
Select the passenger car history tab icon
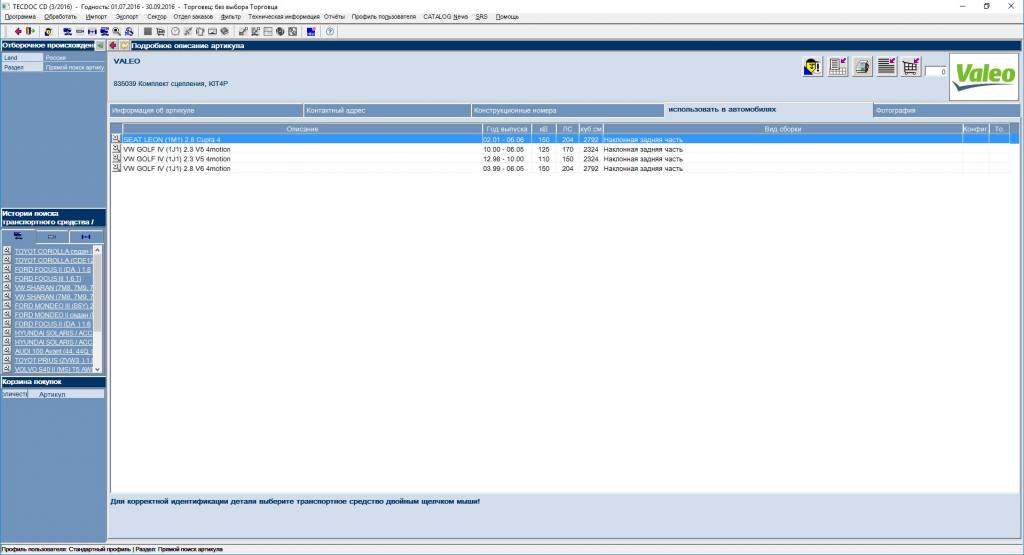tap(18, 236)
